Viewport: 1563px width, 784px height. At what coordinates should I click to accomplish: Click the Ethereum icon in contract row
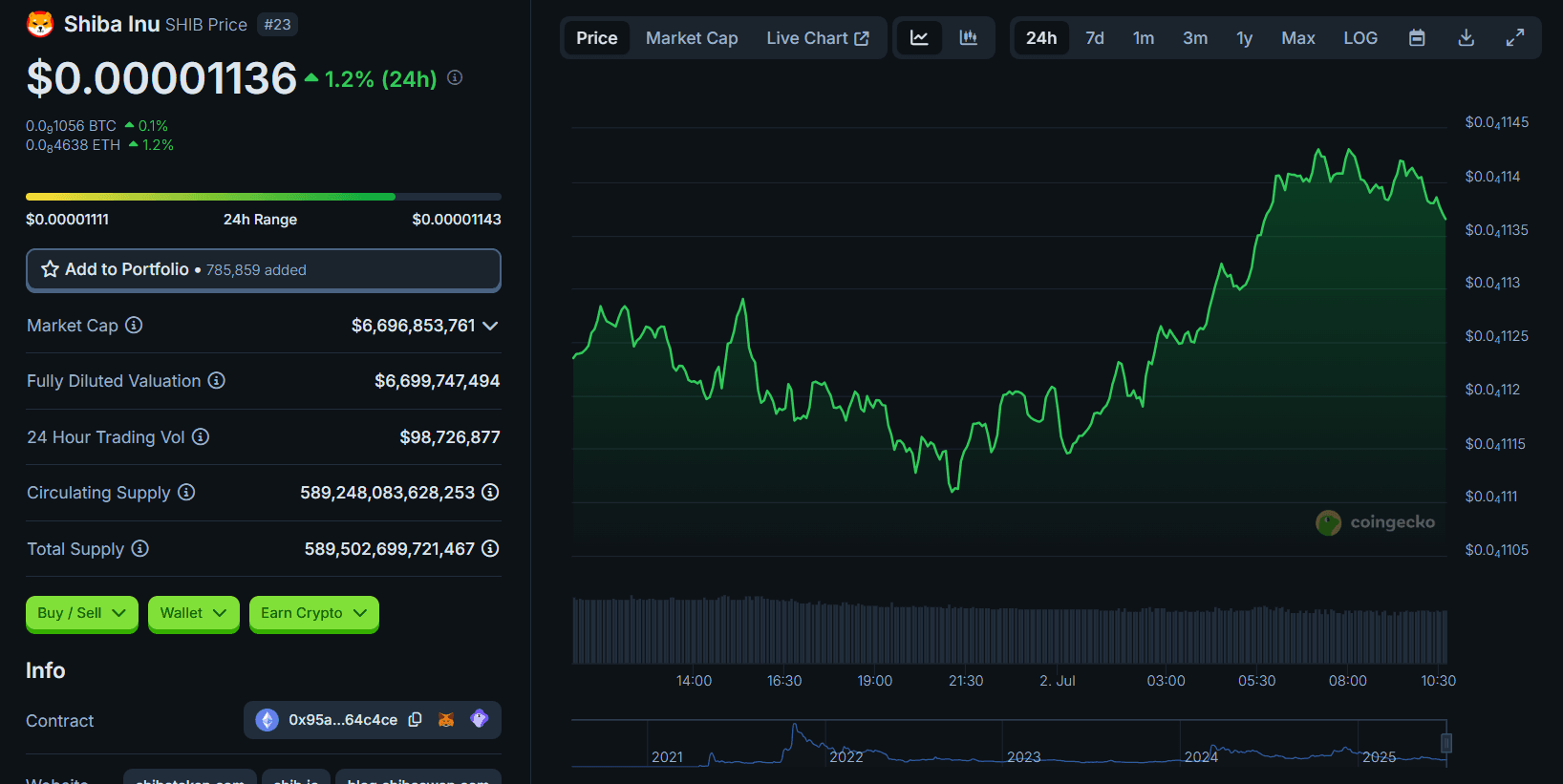(x=268, y=720)
